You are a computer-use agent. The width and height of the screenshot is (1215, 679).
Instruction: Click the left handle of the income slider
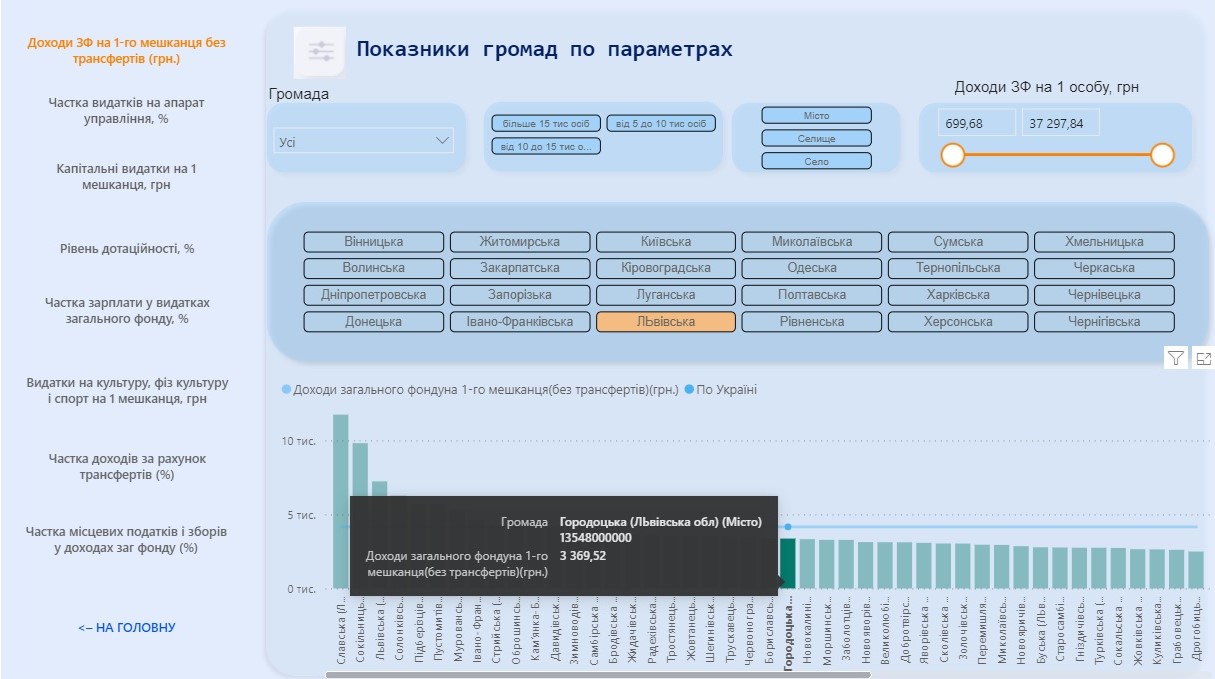tap(953, 155)
